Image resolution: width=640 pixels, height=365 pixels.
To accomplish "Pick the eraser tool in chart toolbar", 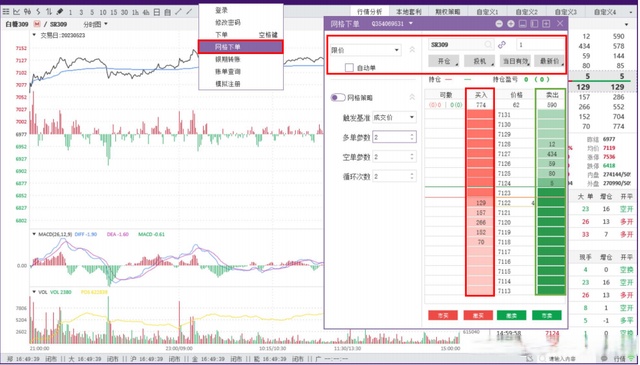I will 60,12.
